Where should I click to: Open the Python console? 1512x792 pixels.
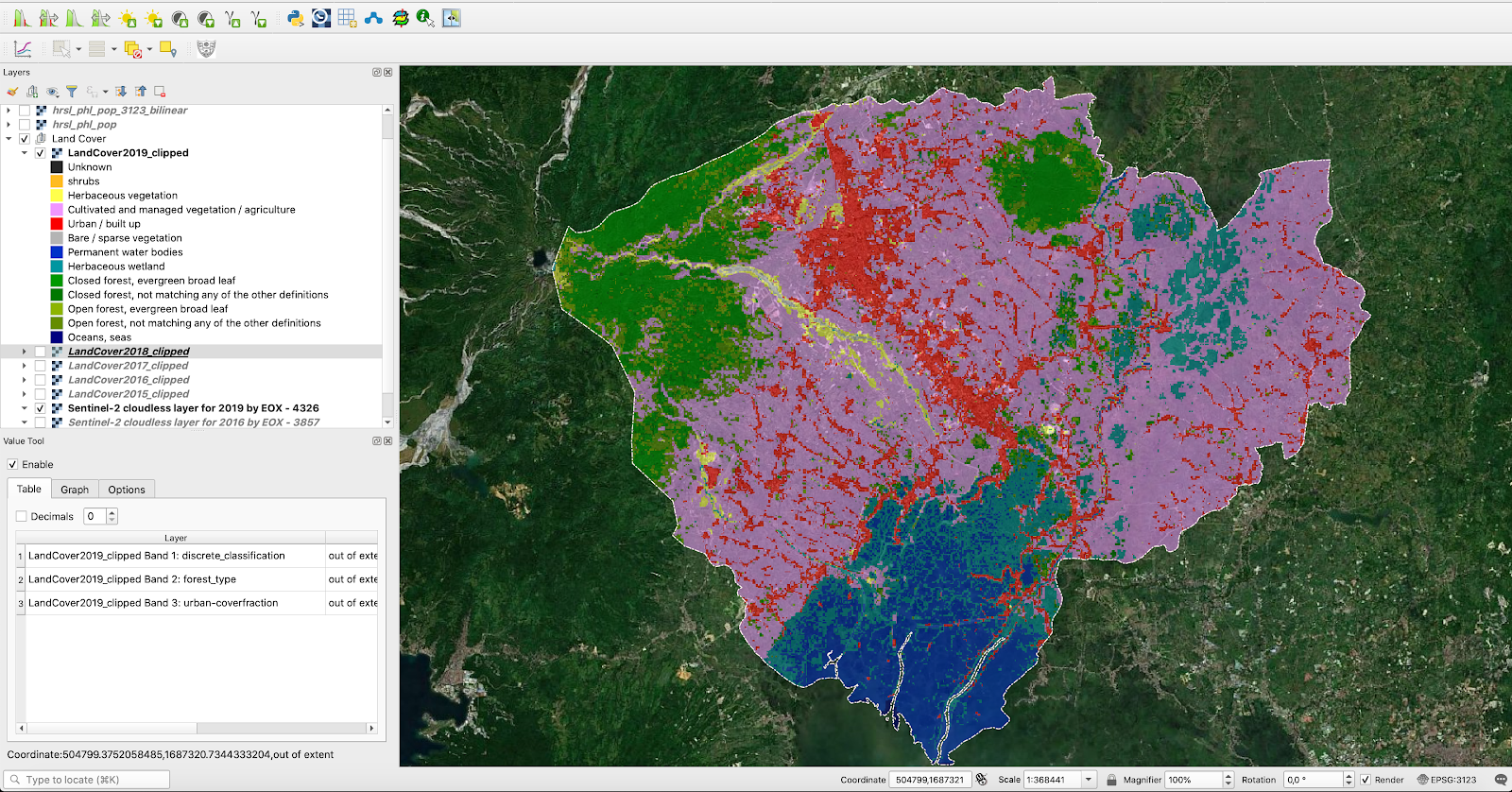296,18
